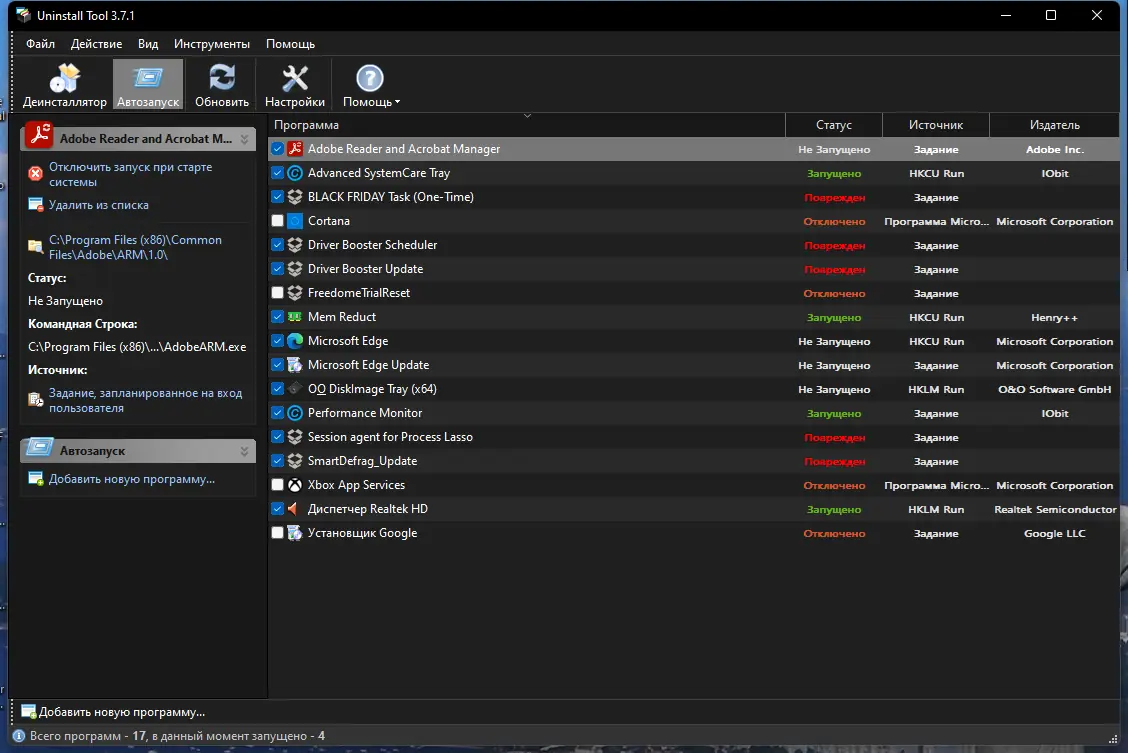This screenshot has height=753, width=1128.
Task: Sort list by Статус column header
Action: pyautogui.click(x=834, y=124)
